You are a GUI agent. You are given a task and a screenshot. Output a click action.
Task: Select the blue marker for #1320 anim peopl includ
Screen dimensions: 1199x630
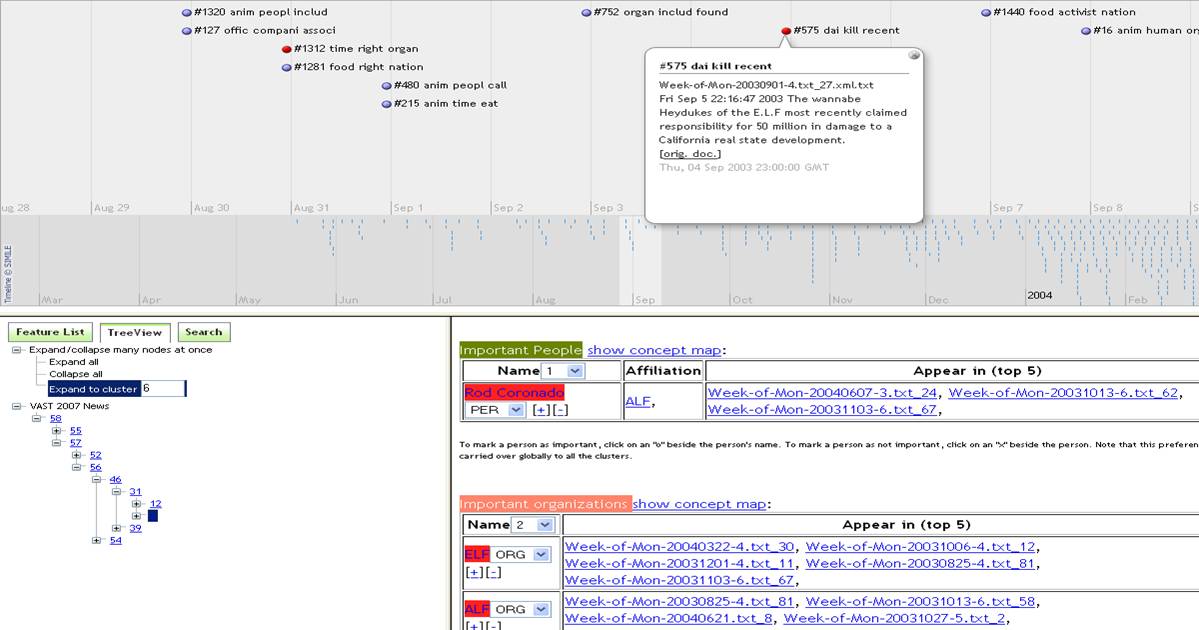[187, 13]
